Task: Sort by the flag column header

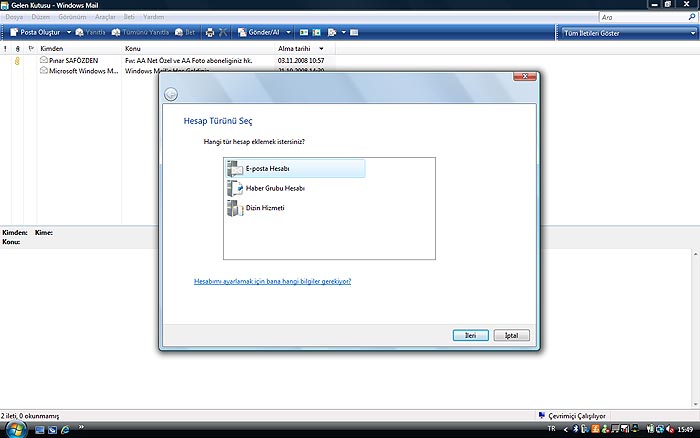Action: 31,48
